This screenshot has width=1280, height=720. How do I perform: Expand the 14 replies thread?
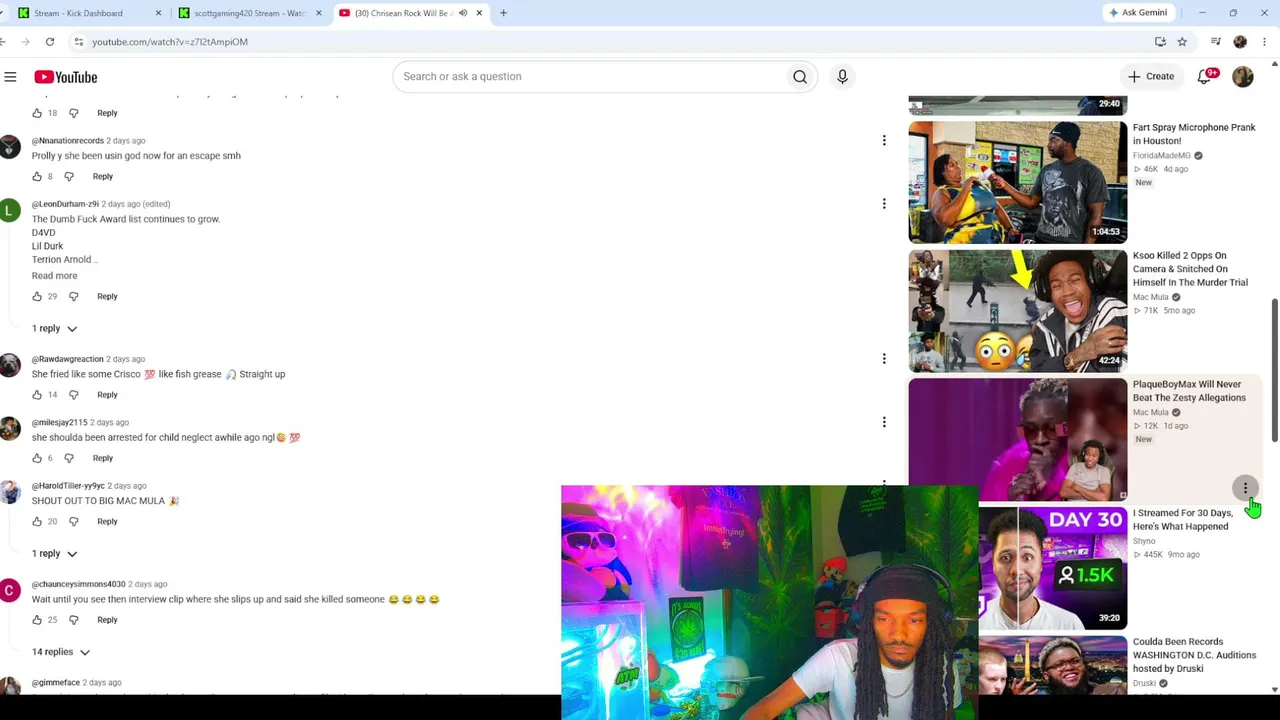point(60,652)
